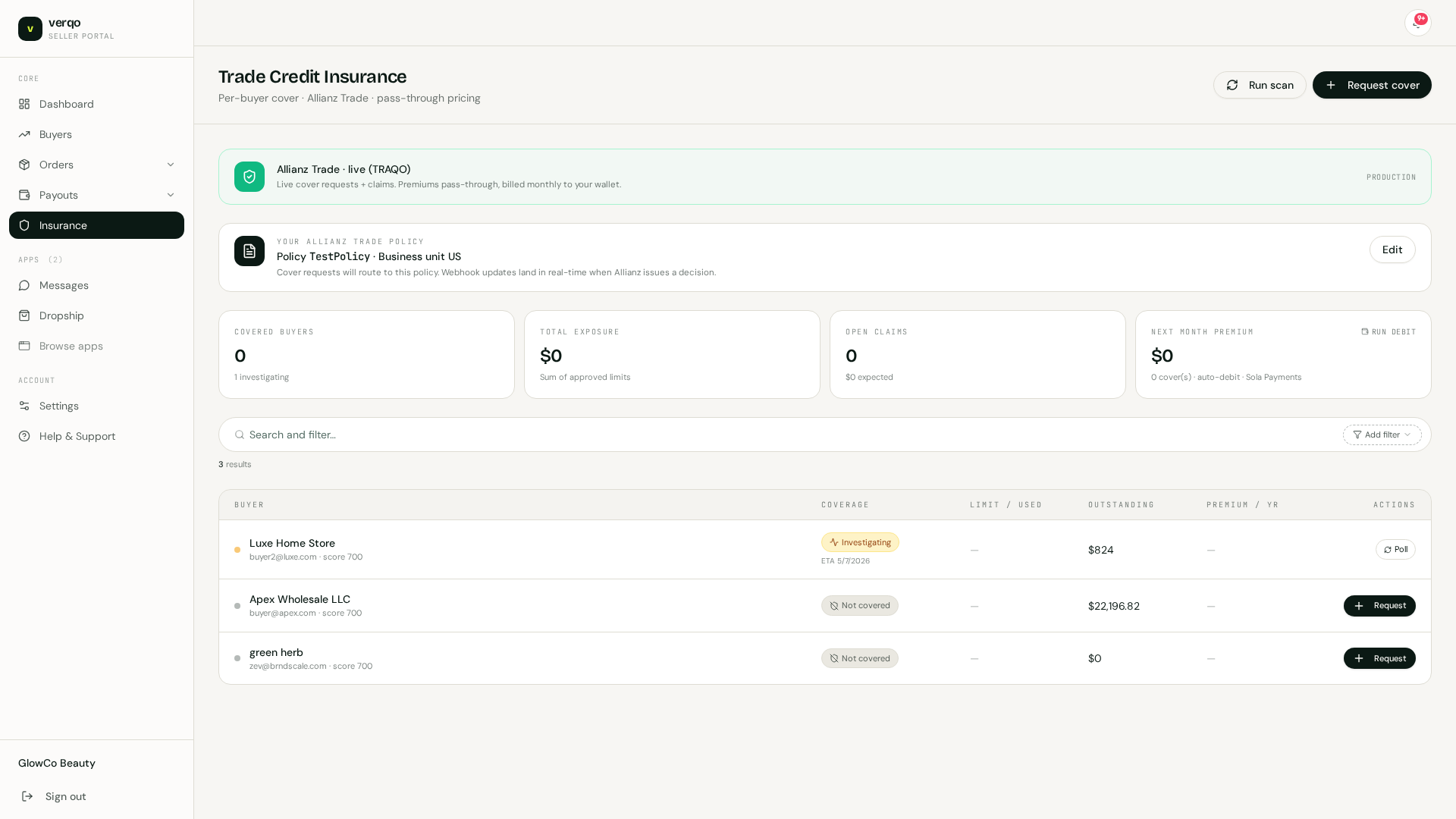Click the Sign out arrow icon
This screenshot has height=819, width=1456.
pyautogui.click(x=27, y=796)
